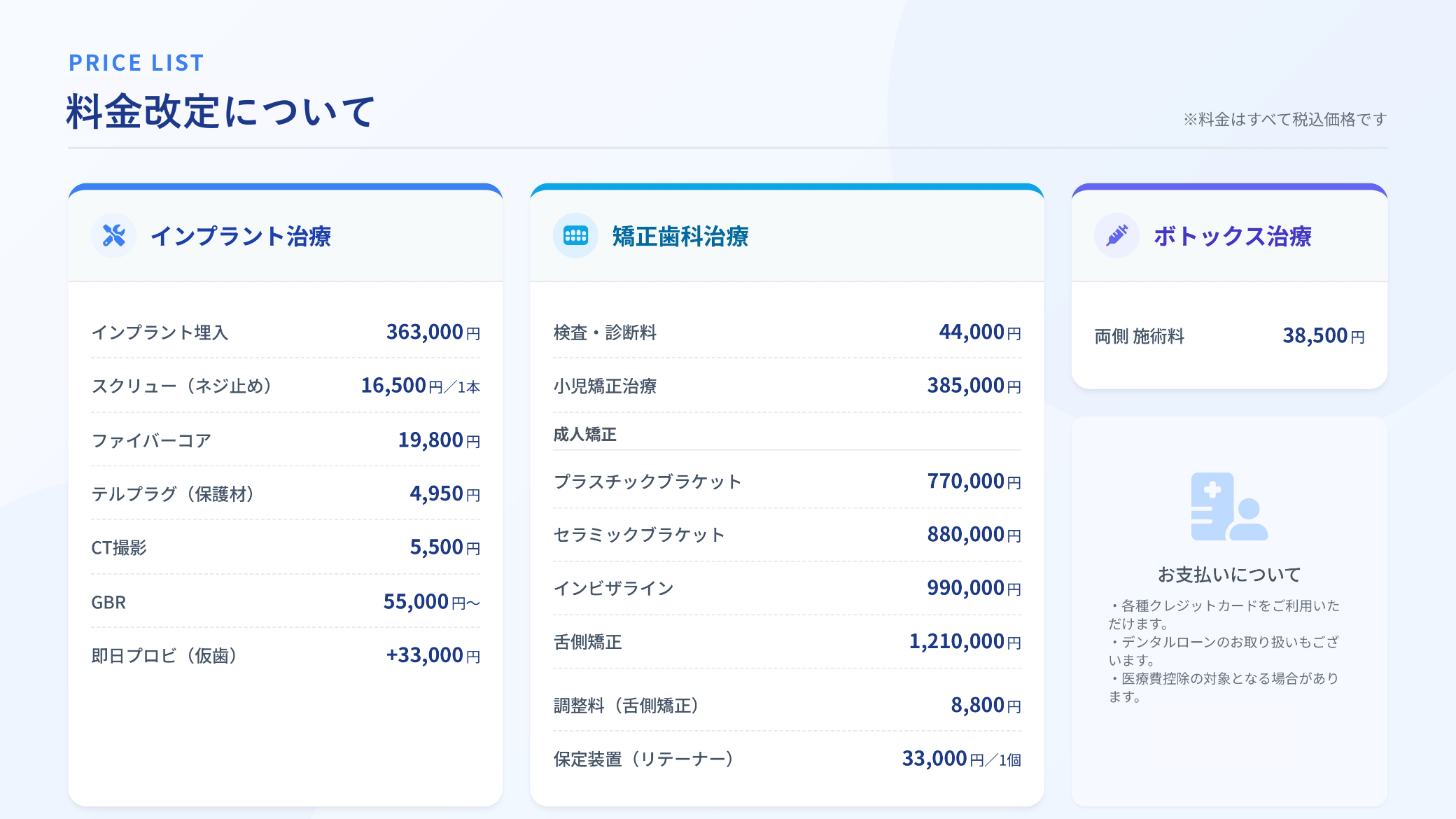Viewport: 1456px width, 819px height.
Task: Click the インプラント埋入 price row
Action: (x=286, y=332)
